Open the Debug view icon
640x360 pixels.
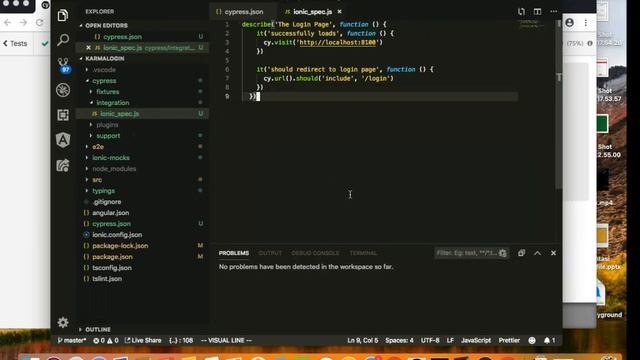tap(63, 90)
